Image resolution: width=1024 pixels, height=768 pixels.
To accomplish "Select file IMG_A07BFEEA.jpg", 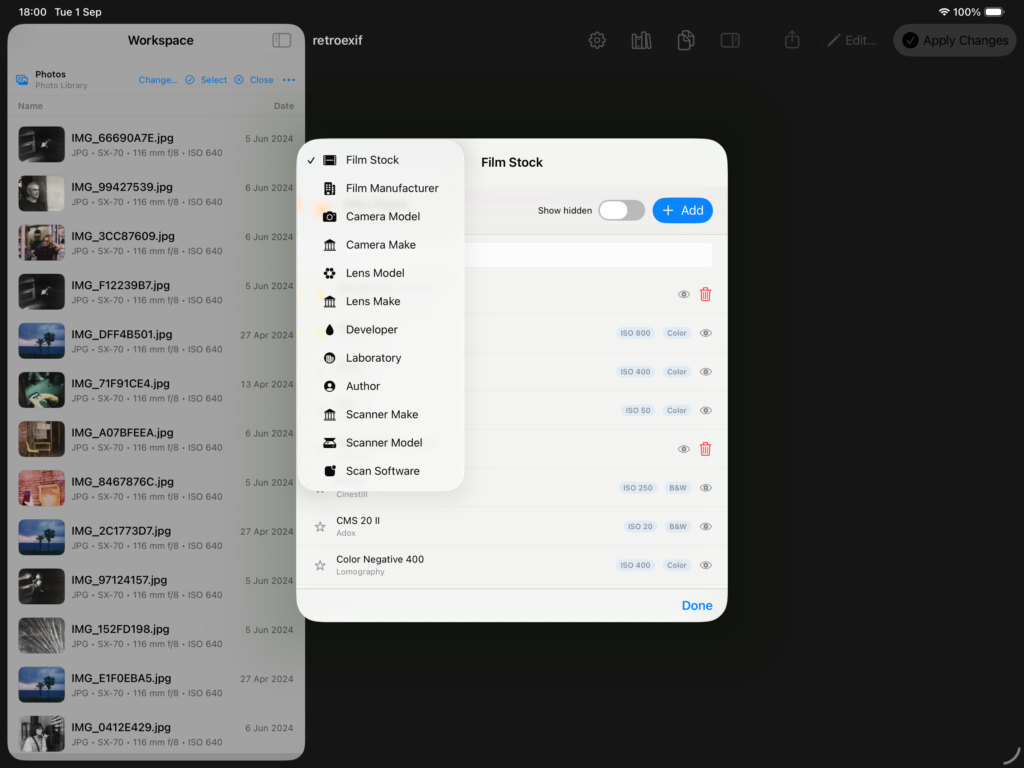I will (156, 439).
